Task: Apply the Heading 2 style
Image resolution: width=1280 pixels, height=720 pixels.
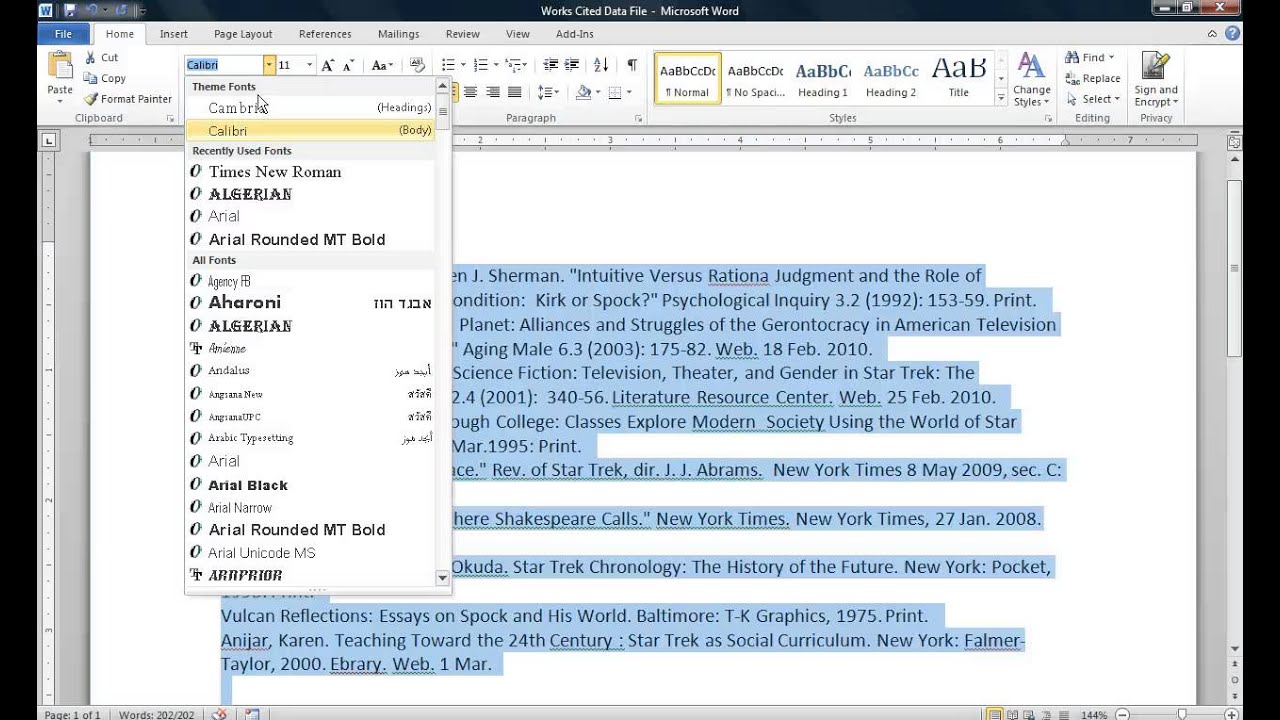Action: pos(891,79)
